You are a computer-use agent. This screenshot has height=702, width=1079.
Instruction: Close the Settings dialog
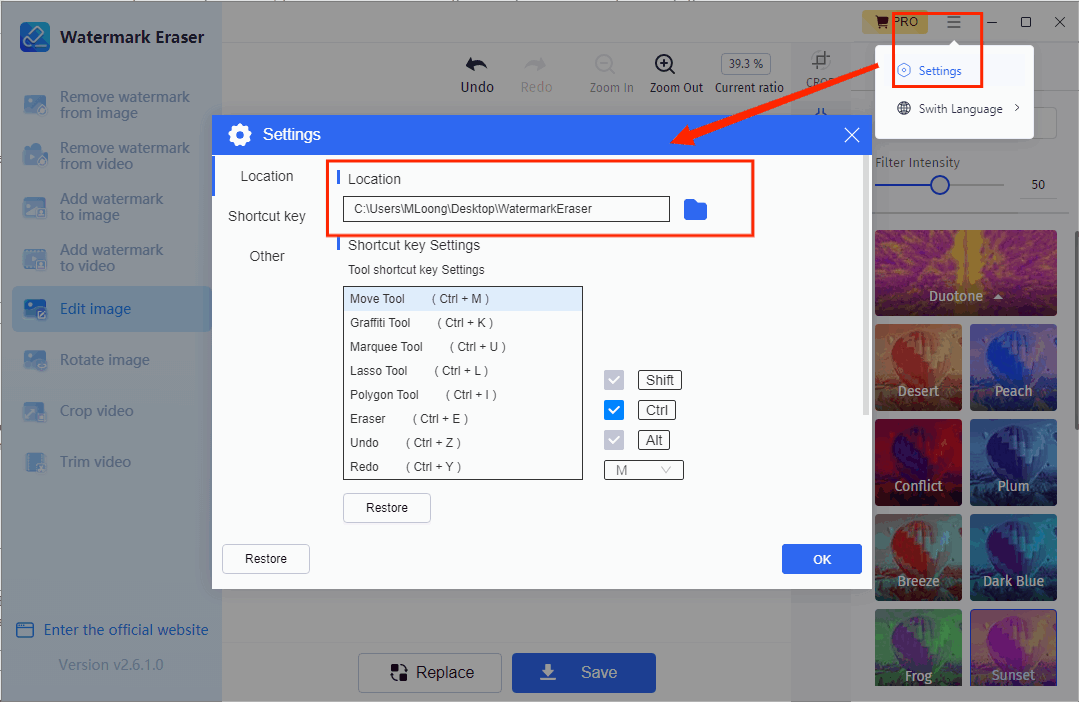[852, 135]
